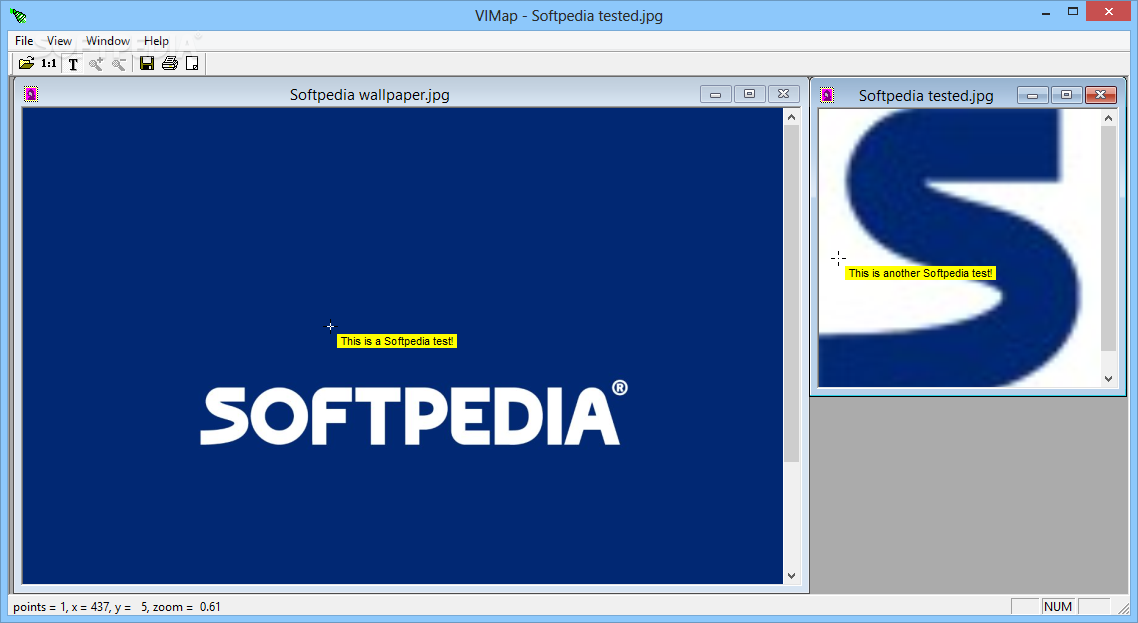The width and height of the screenshot is (1138, 623).
Task: Save with the floppy disk icon
Action: coord(147,63)
